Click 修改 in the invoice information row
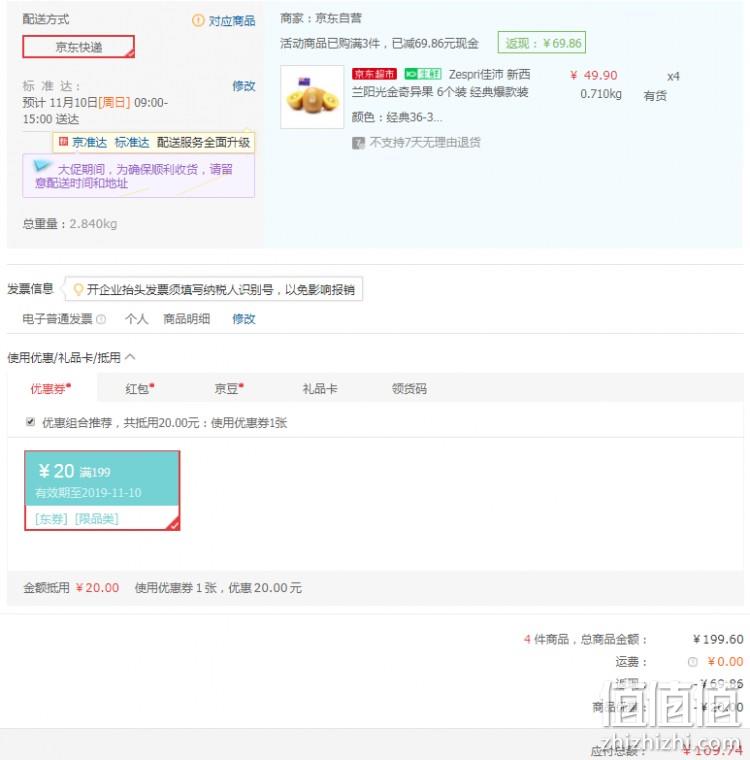The width and height of the screenshot is (750, 760). point(243,318)
